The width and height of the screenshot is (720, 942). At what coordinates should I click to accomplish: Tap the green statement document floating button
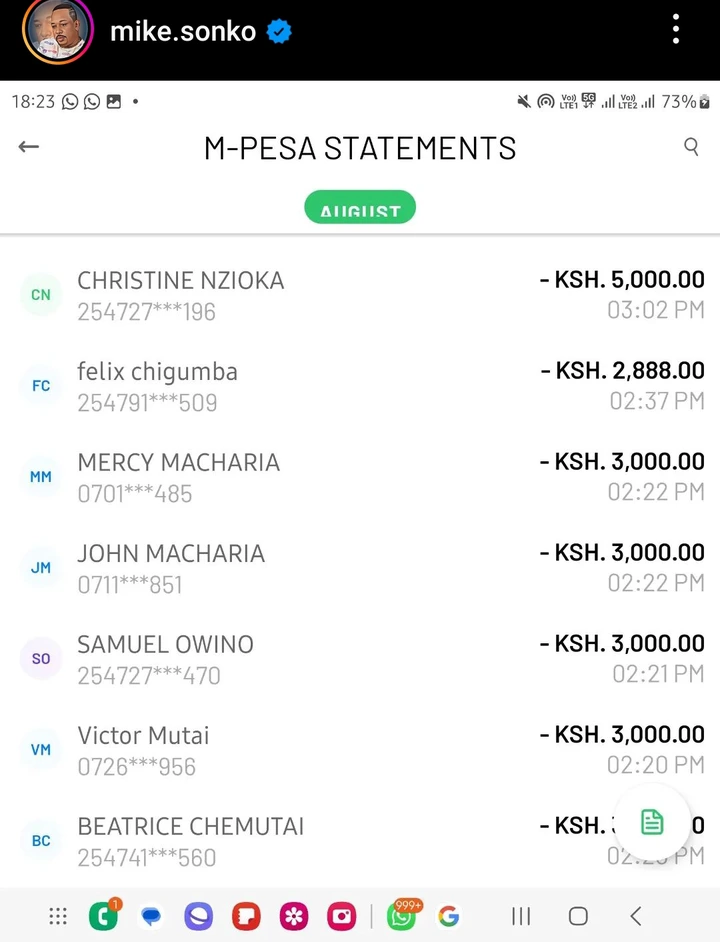pos(652,822)
